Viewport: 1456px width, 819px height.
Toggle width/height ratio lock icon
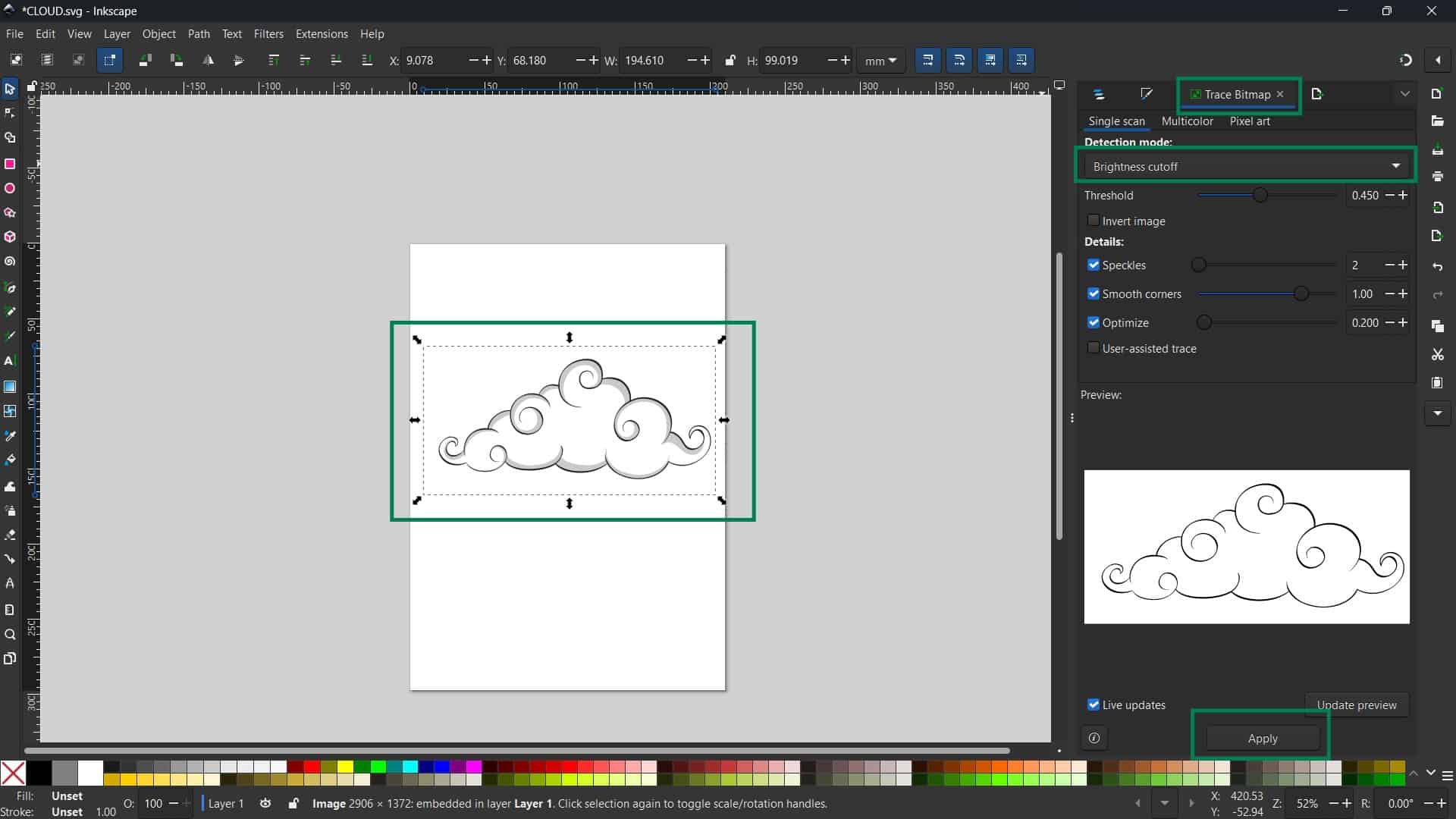(730, 61)
